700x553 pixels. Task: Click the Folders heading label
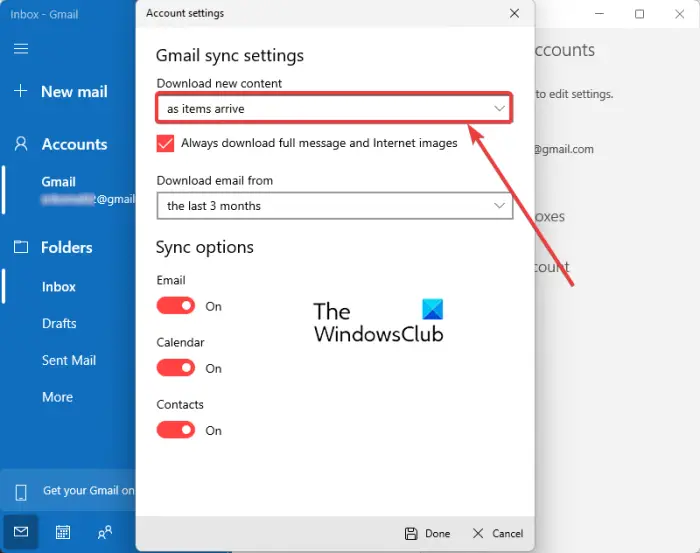pos(67,247)
